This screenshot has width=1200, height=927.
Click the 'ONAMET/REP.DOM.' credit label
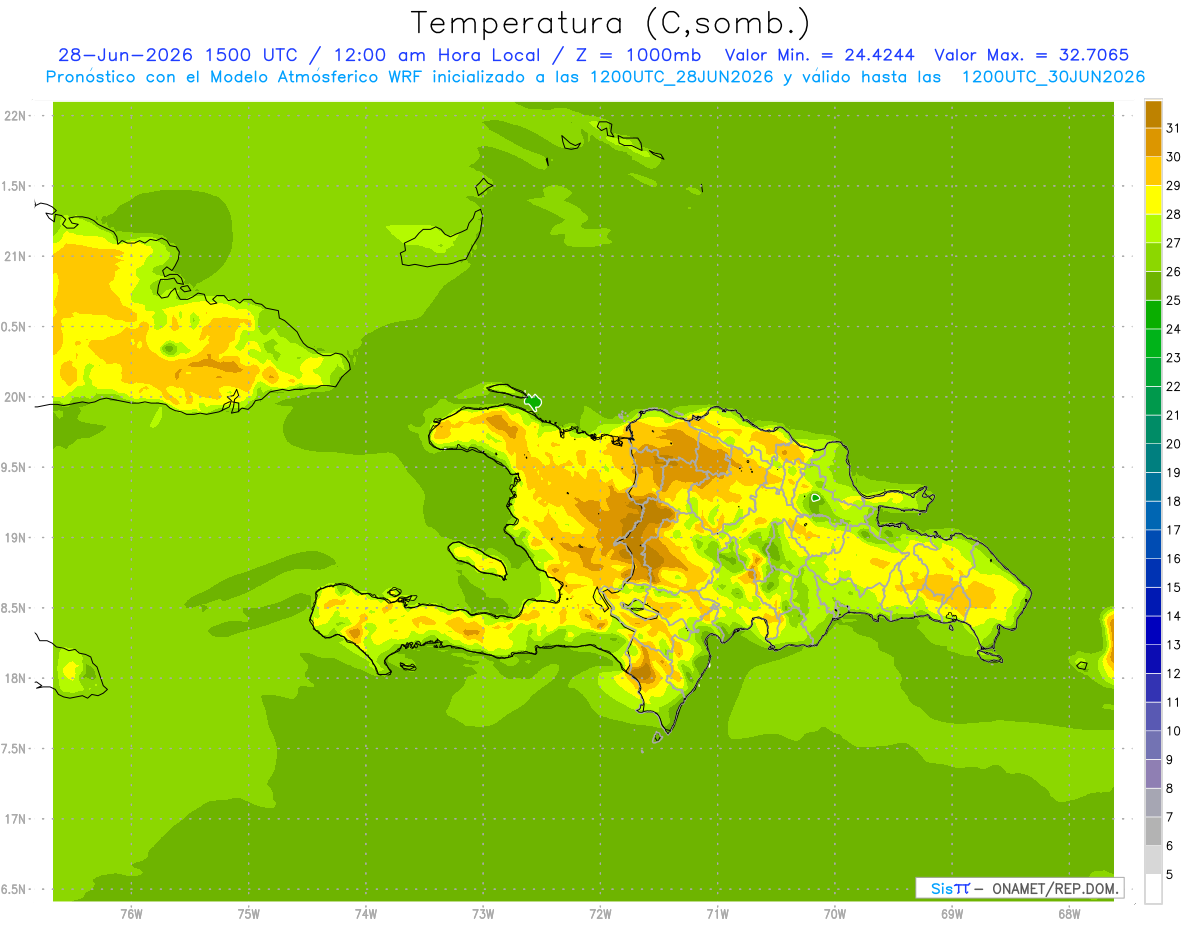tap(1056, 888)
